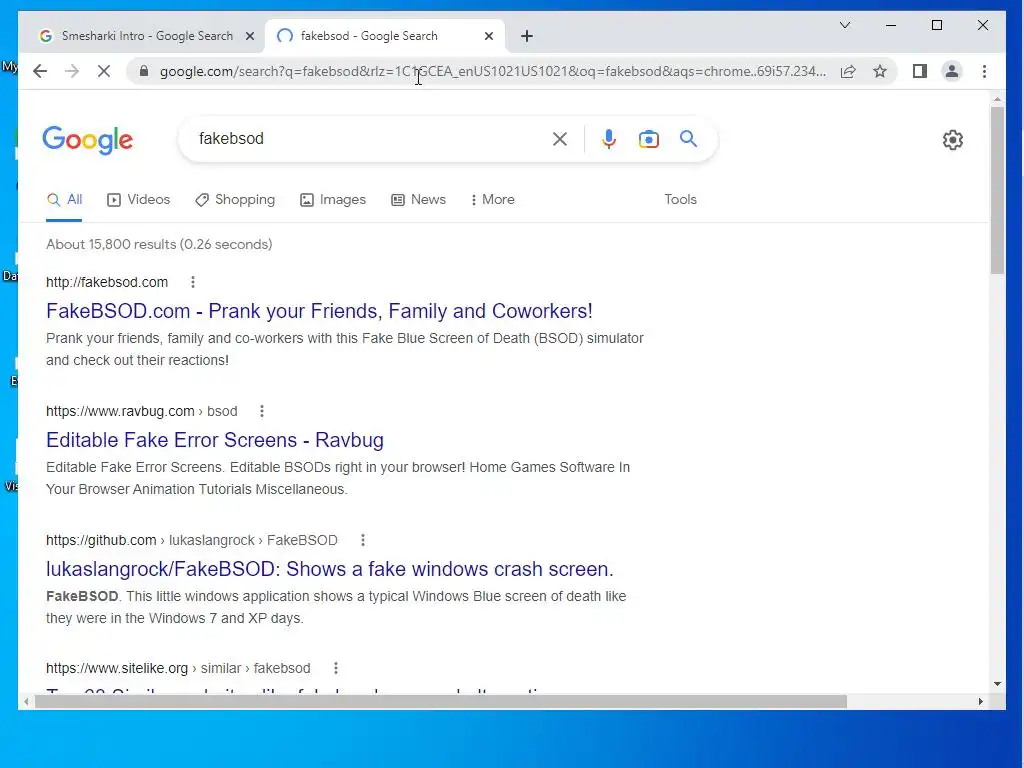The height and width of the screenshot is (768, 1024).
Task: Expand the tab search chevron
Action: 844,25
